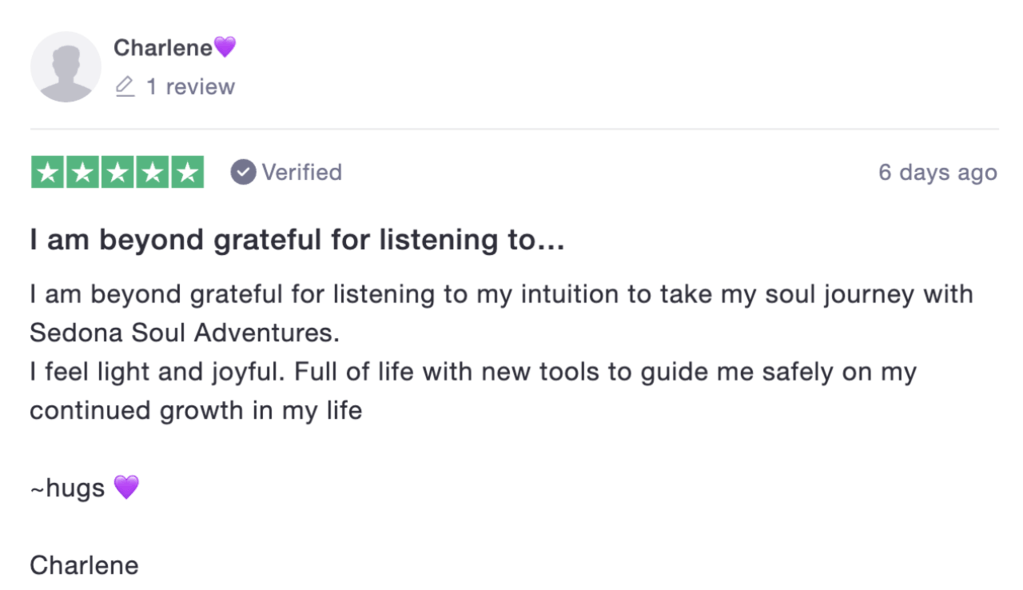Select the fourth green rating star
Image resolution: width=1023 pixels, height=590 pixels.
pyautogui.click(x=152, y=172)
